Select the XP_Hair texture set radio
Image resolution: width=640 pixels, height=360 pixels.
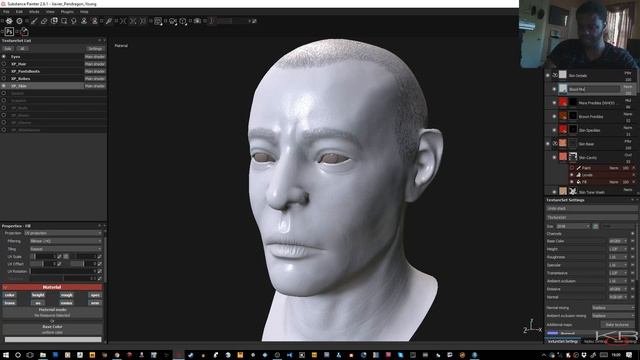tap(4, 64)
